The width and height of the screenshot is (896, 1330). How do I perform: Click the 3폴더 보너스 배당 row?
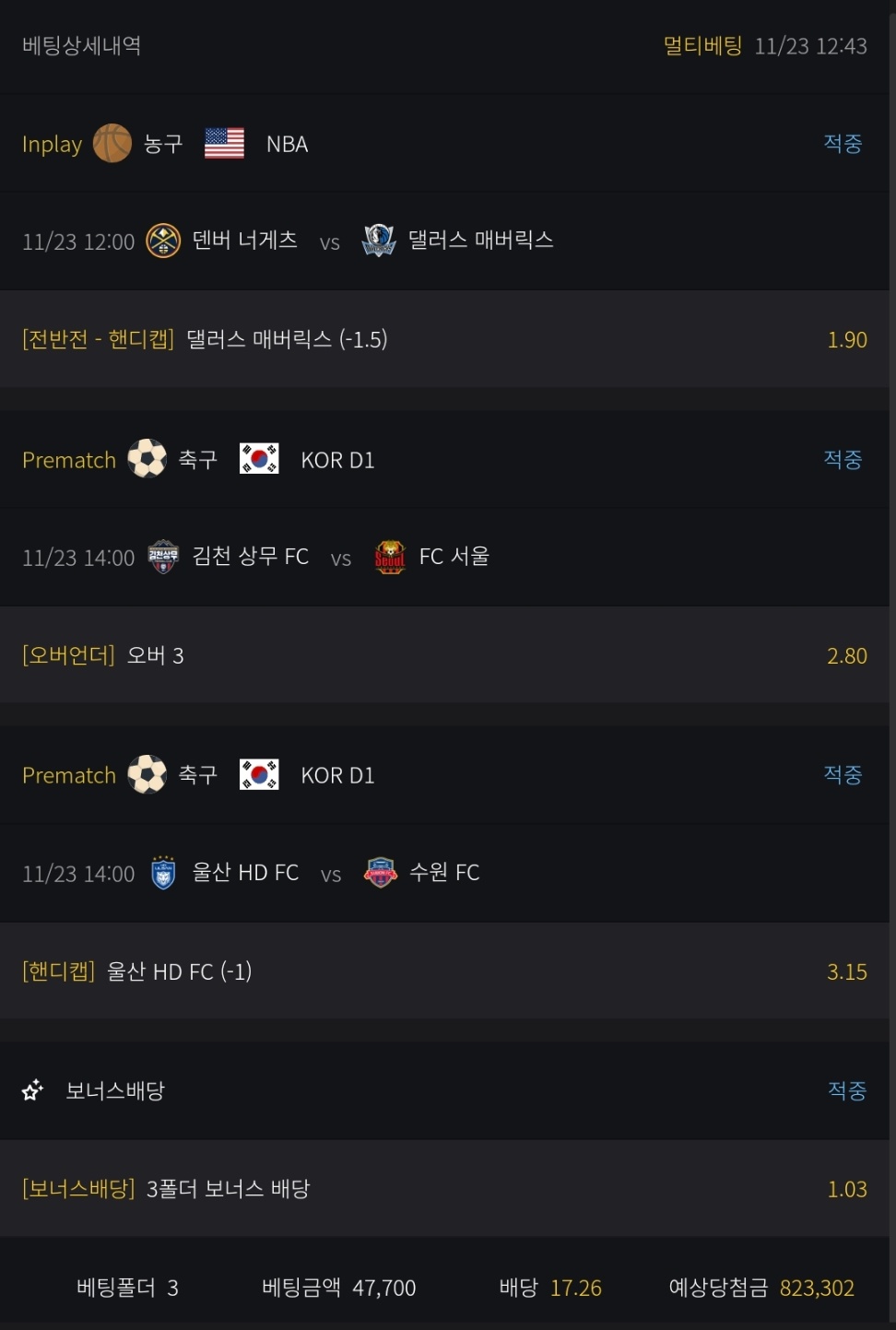point(228,1189)
